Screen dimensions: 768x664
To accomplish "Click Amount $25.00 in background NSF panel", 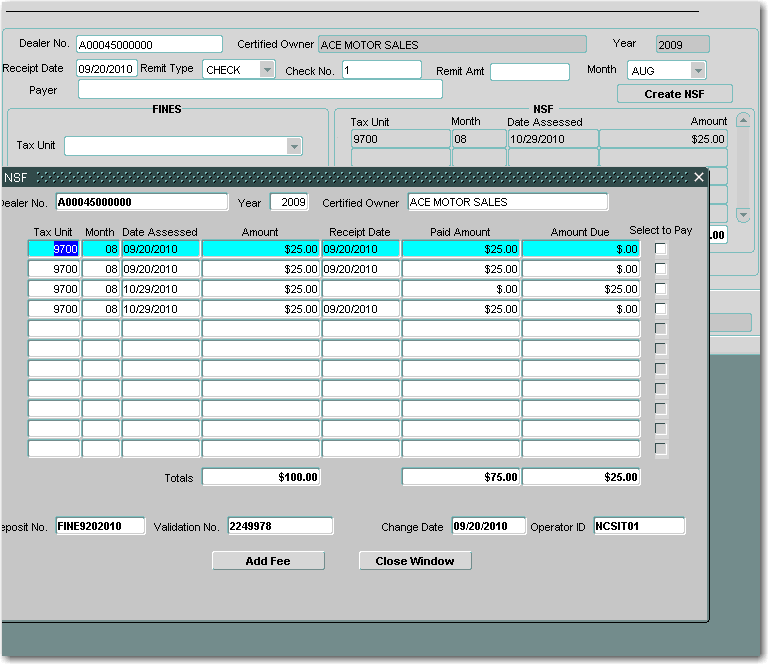I will coord(663,139).
